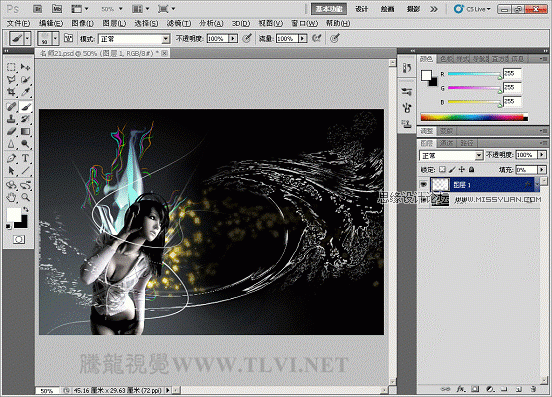This screenshot has height=397, width=552.
Task: Open the 文件 menu
Action: tap(19, 23)
